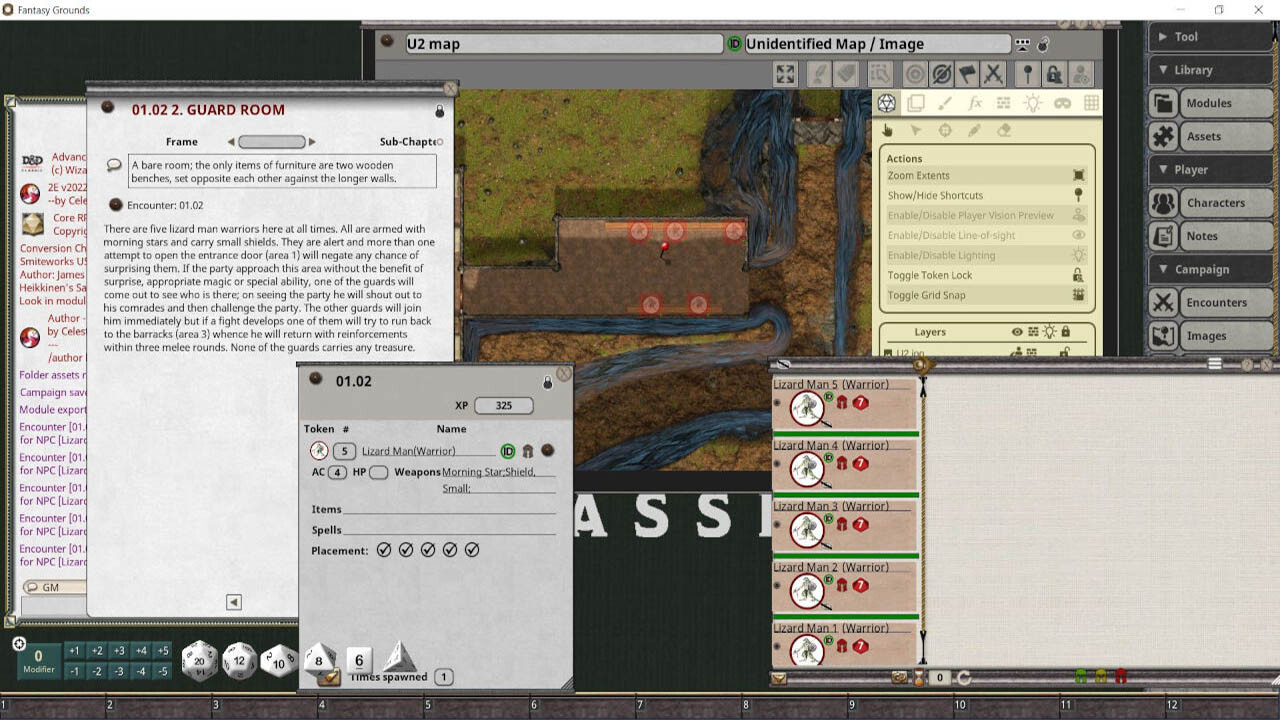Screen dimensions: 1280x720
Task: Click the crossed swords icon on map toolbar
Action: click(993, 75)
